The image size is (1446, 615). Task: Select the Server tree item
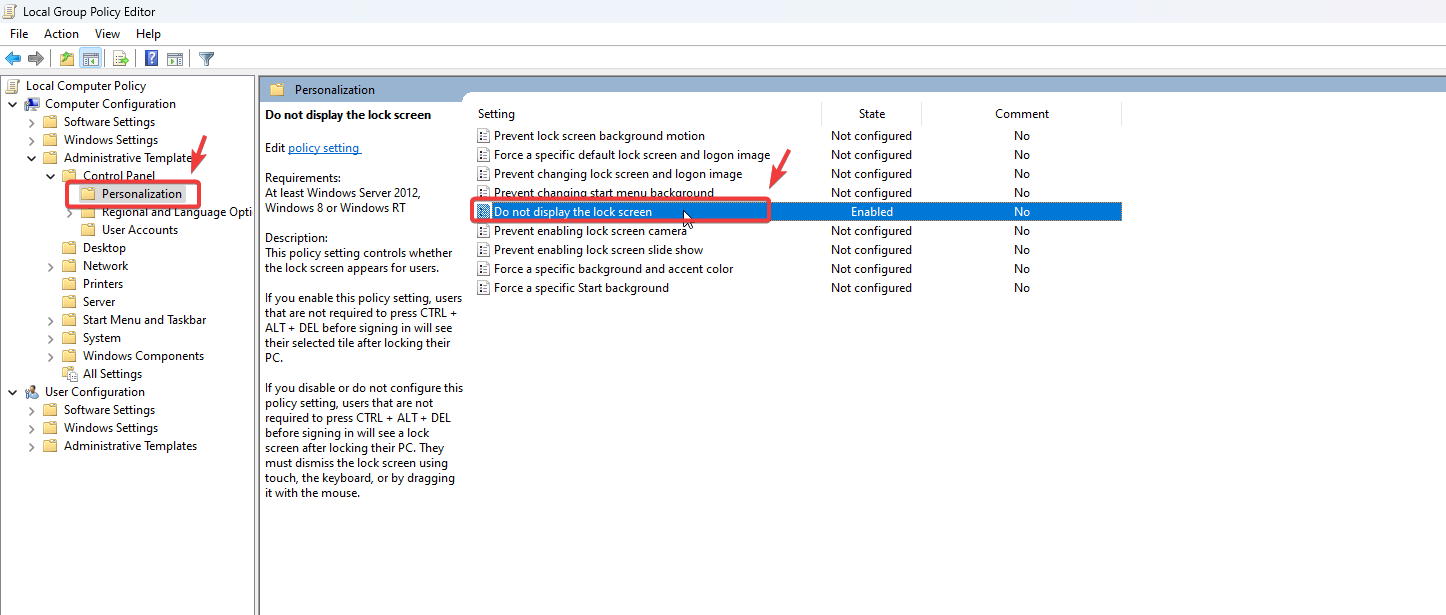click(x=99, y=302)
